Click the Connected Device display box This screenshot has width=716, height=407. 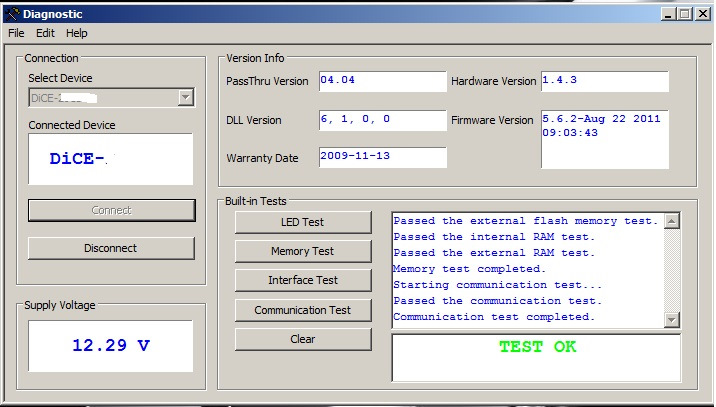[111, 159]
